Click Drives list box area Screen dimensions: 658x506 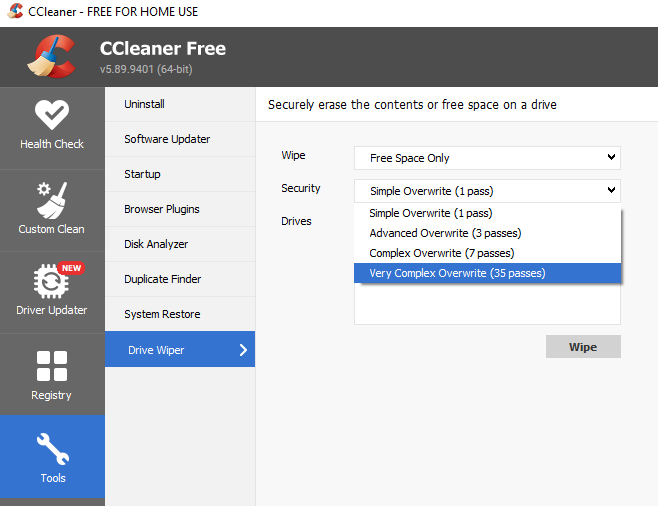click(487, 304)
